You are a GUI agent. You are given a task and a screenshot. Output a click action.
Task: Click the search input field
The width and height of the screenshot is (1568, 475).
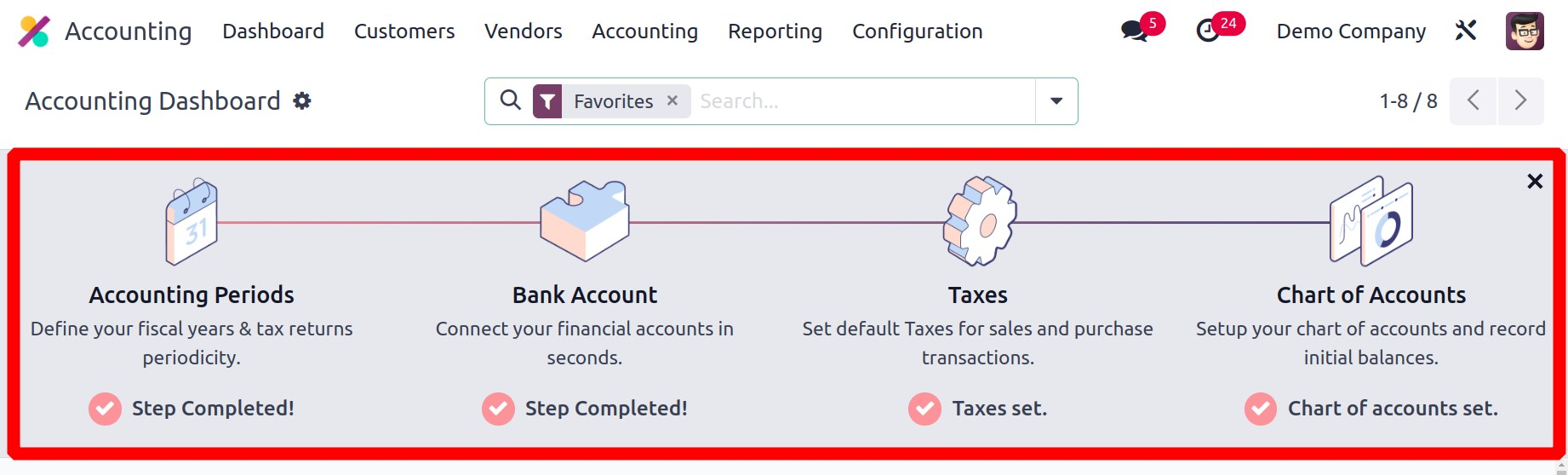pyautogui.click(x=860, y=101)
